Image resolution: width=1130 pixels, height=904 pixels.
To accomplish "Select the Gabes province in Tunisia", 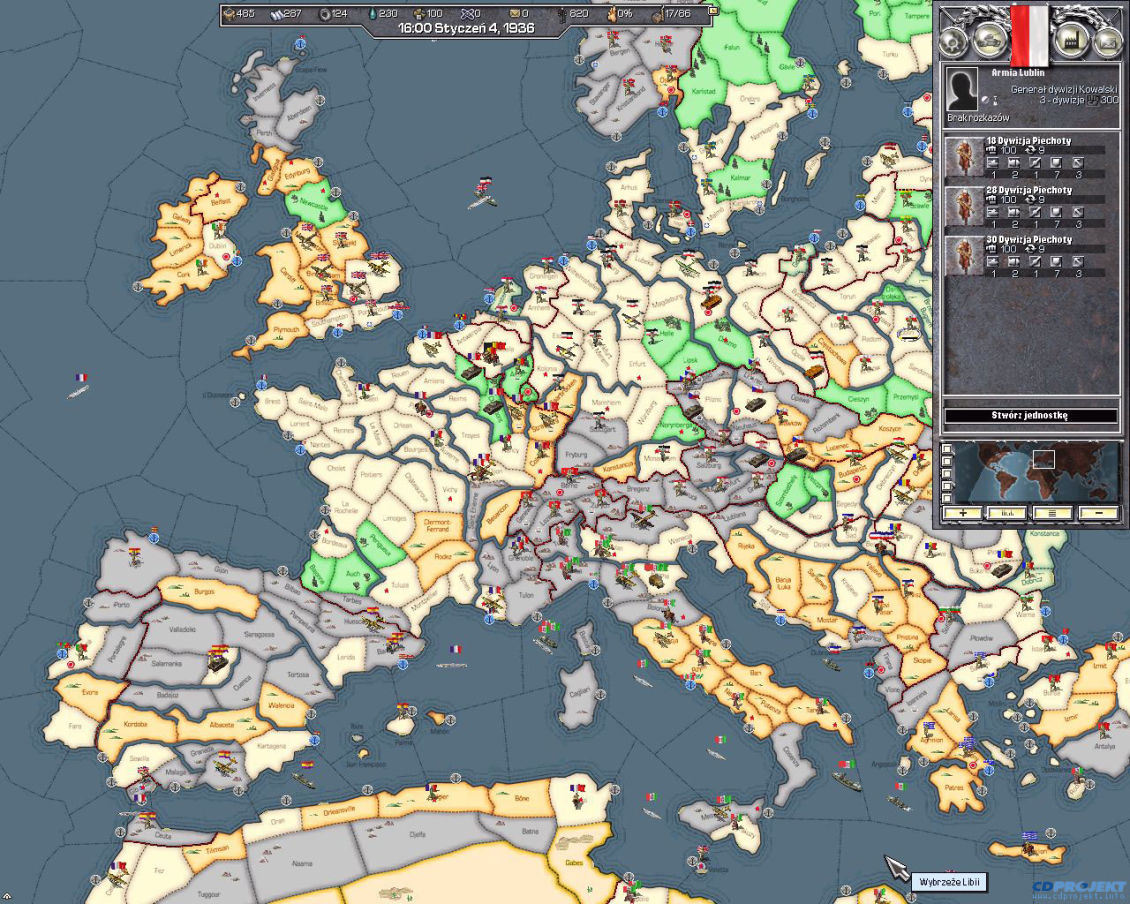I will (x=574, y=862).
